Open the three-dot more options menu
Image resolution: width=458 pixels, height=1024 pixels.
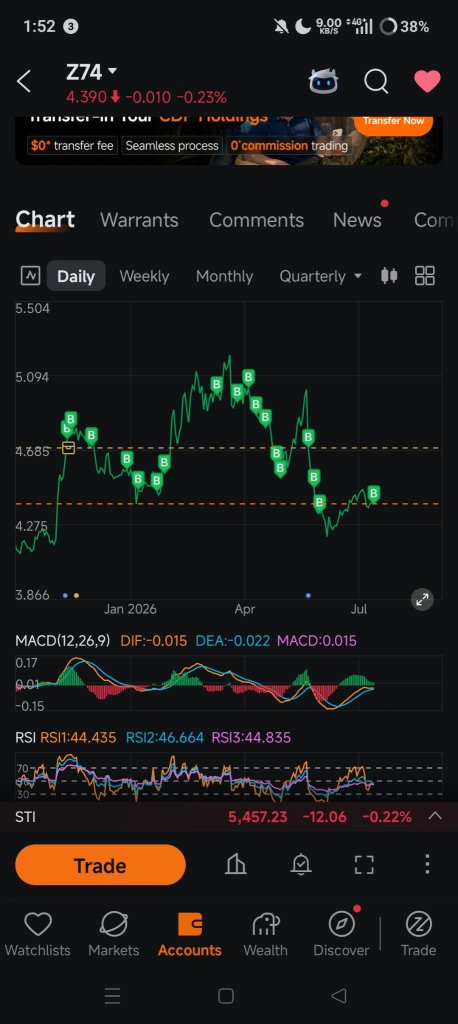click(427, 864)
